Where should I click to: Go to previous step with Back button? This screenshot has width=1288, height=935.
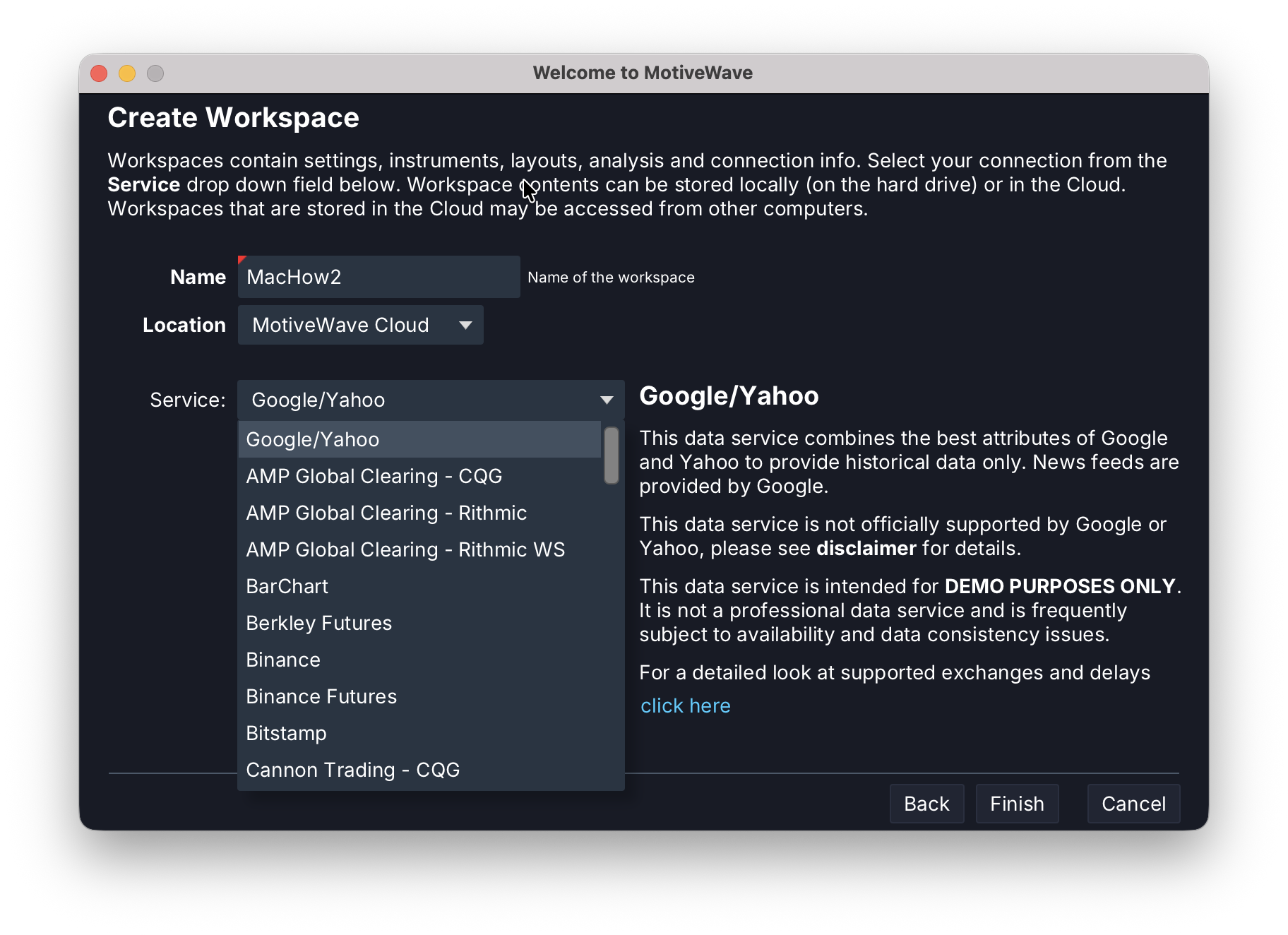926,804
